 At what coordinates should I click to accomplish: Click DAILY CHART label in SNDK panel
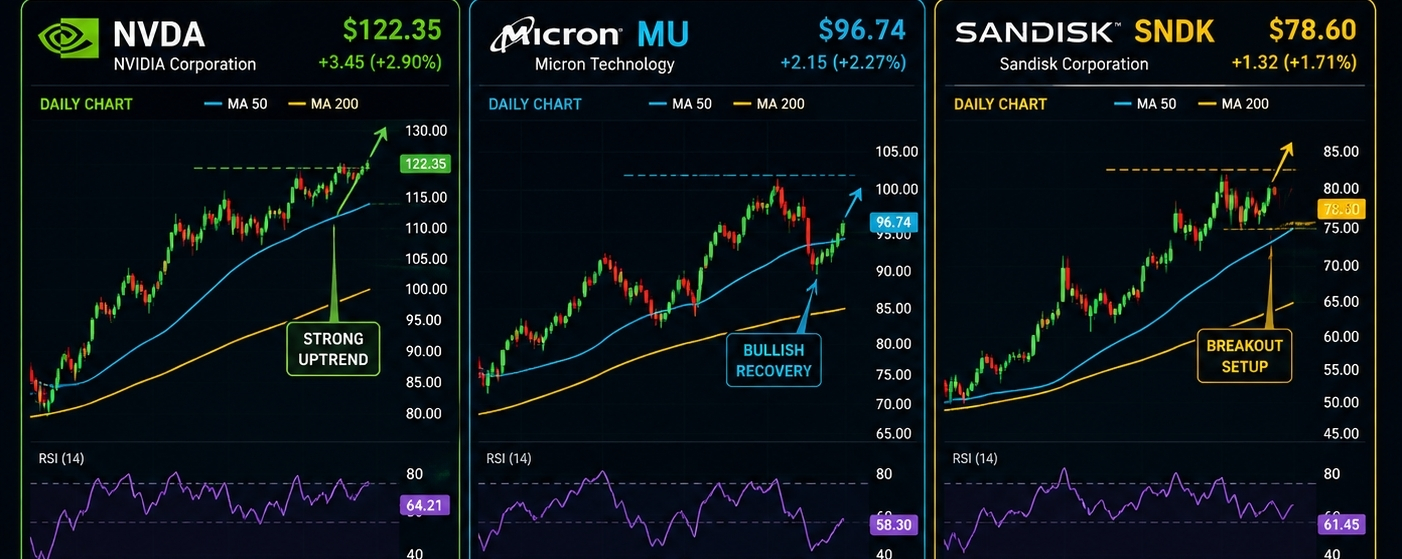tap(1000, 104)
